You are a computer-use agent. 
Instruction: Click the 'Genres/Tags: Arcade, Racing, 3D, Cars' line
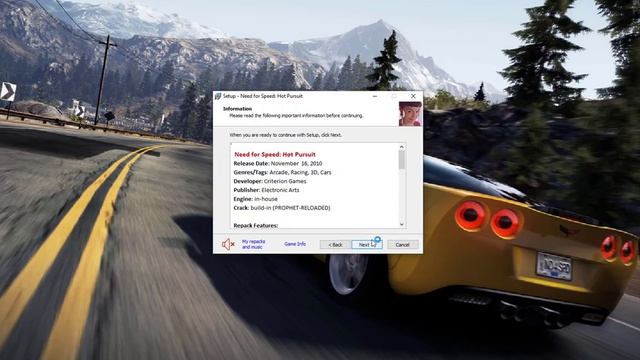[282, 172]
